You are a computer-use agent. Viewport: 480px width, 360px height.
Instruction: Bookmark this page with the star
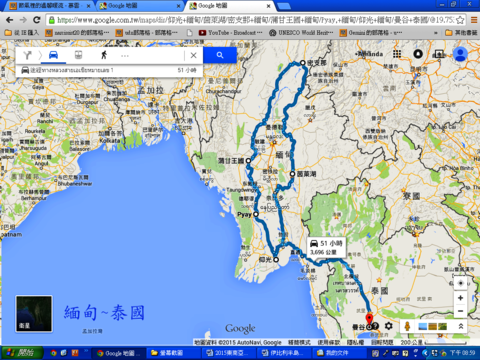[x=460, y=20]
